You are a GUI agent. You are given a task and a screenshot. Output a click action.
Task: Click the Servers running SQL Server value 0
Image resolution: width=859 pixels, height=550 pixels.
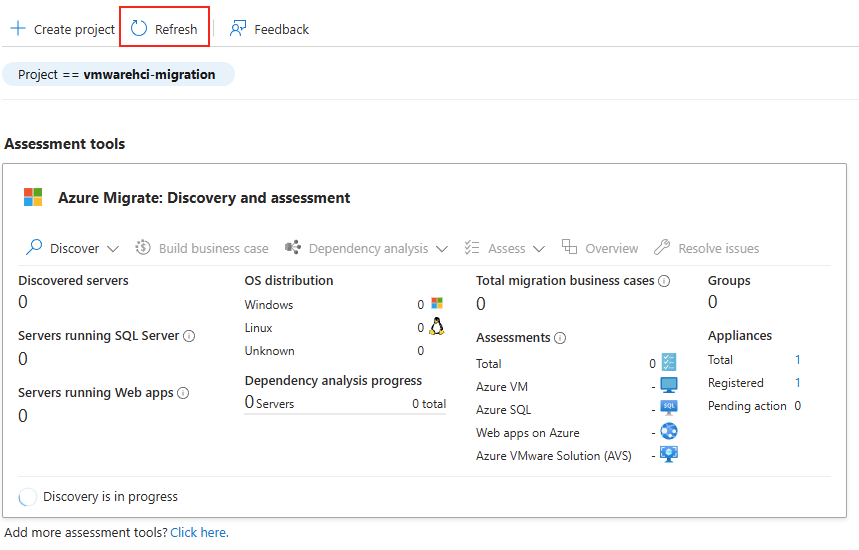[x=23, y=359]
